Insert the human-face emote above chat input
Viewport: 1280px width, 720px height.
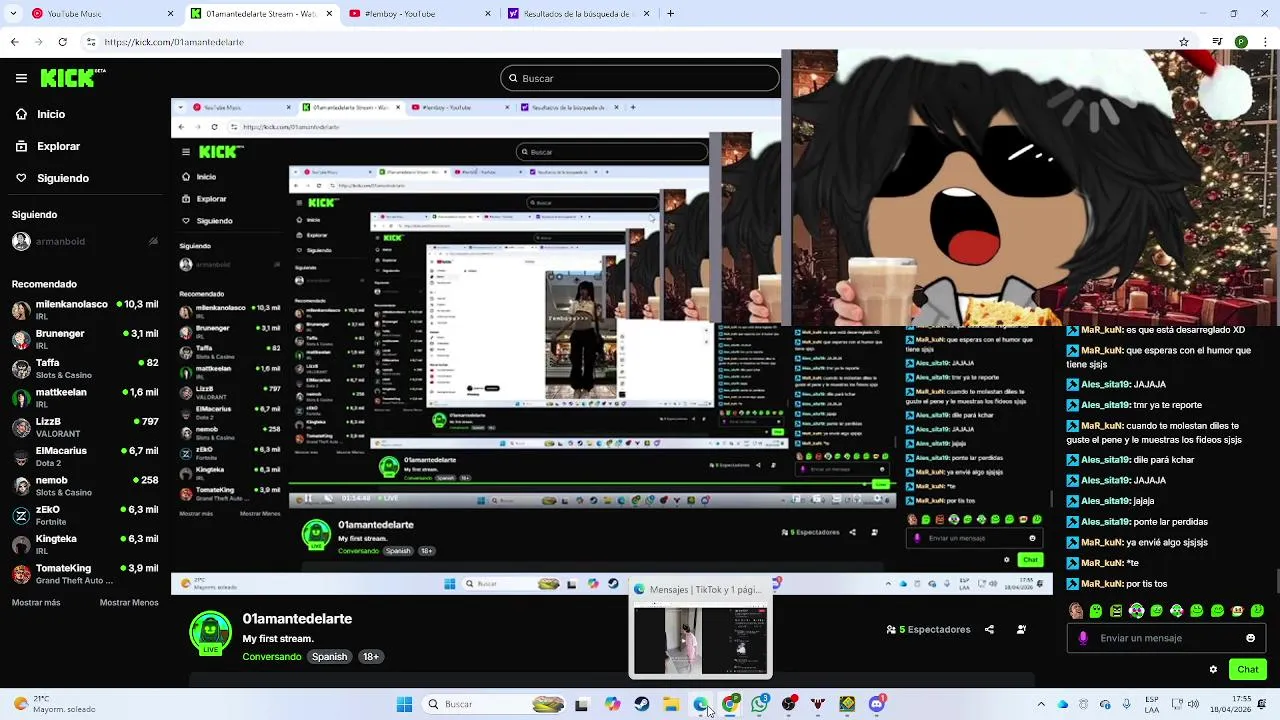(1076, 610)
